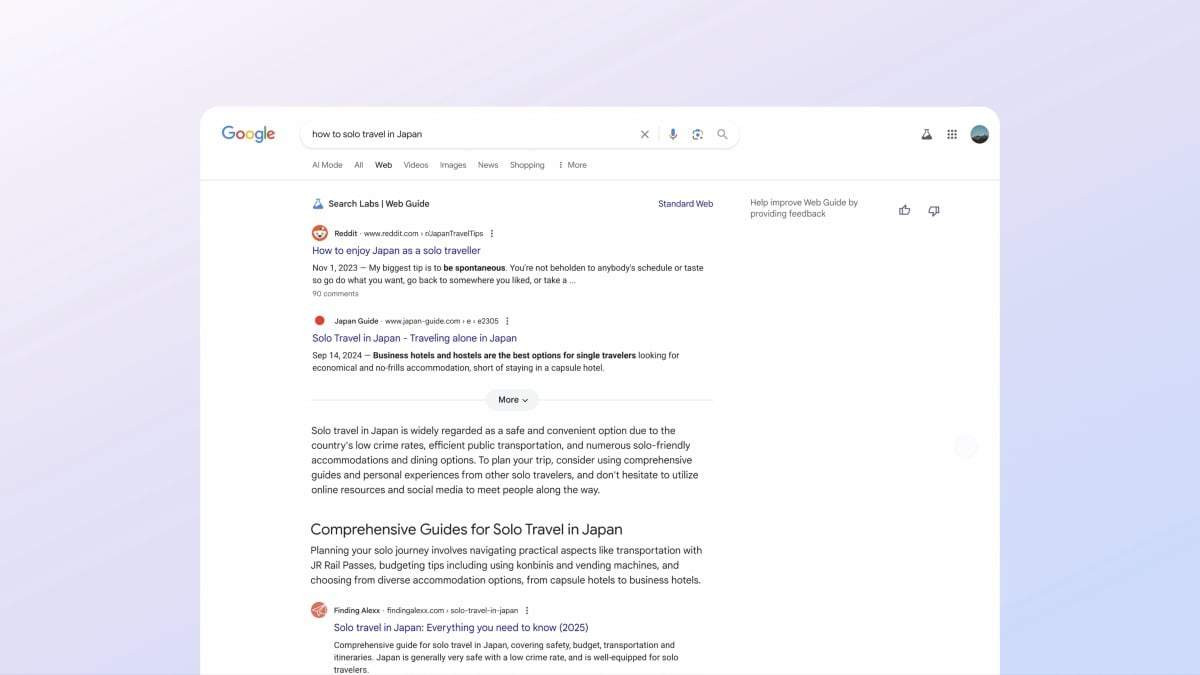Give thumbs down feedback on Web Guide
The image size is (1200, 675).
934,210
